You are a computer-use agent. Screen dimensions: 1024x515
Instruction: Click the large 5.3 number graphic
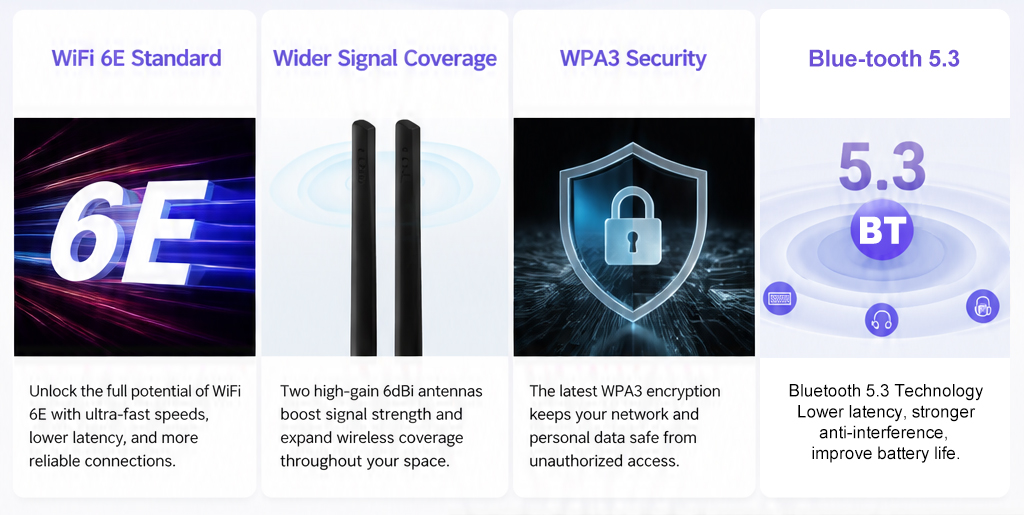click(x=882, y=168)
